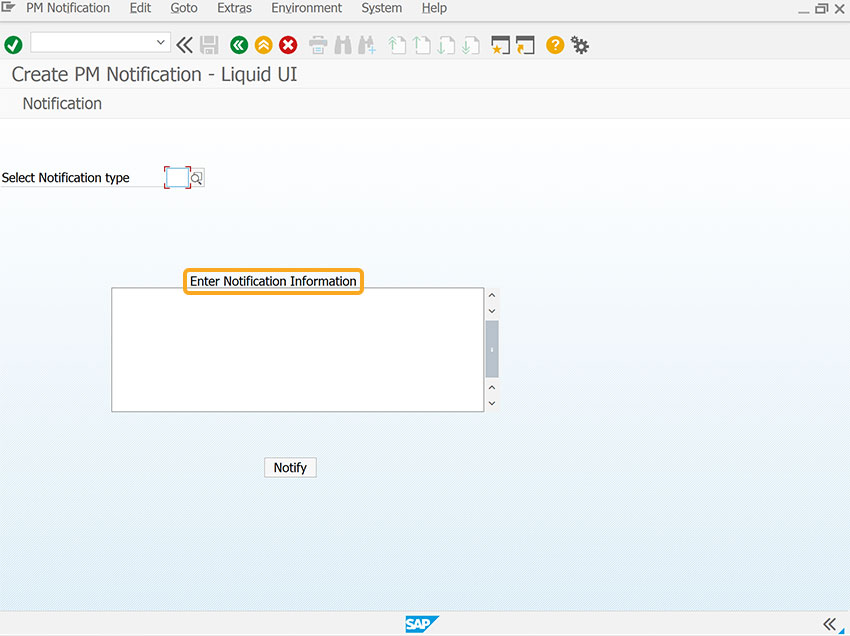850x636 pixels.
Task: Click the red Cancel icon
Action: tap(288, 45)
